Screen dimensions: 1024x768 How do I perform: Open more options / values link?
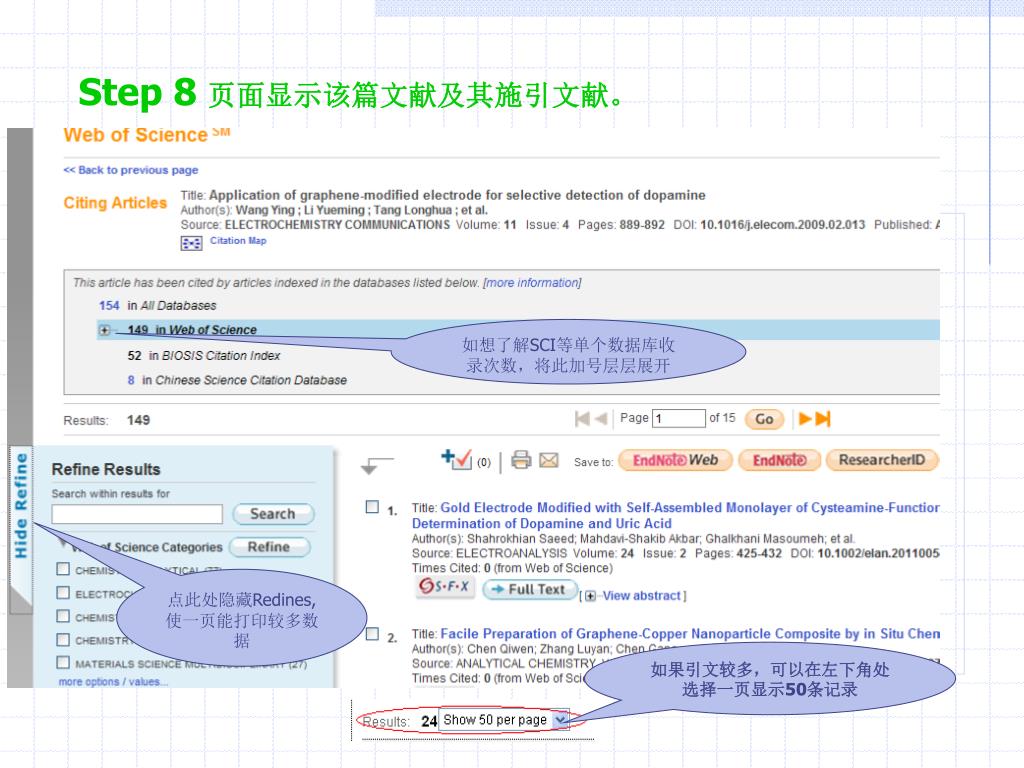(x=113, y=682)
